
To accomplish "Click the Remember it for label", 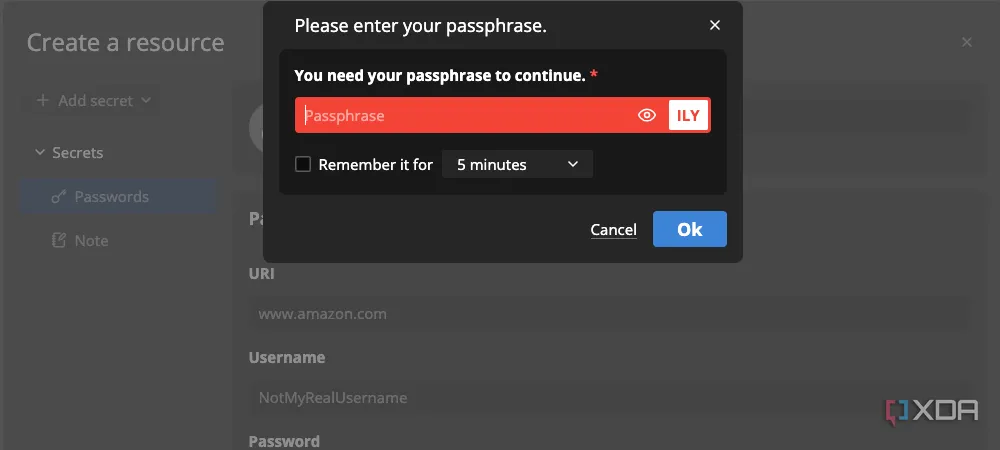I will click(376, 164).
